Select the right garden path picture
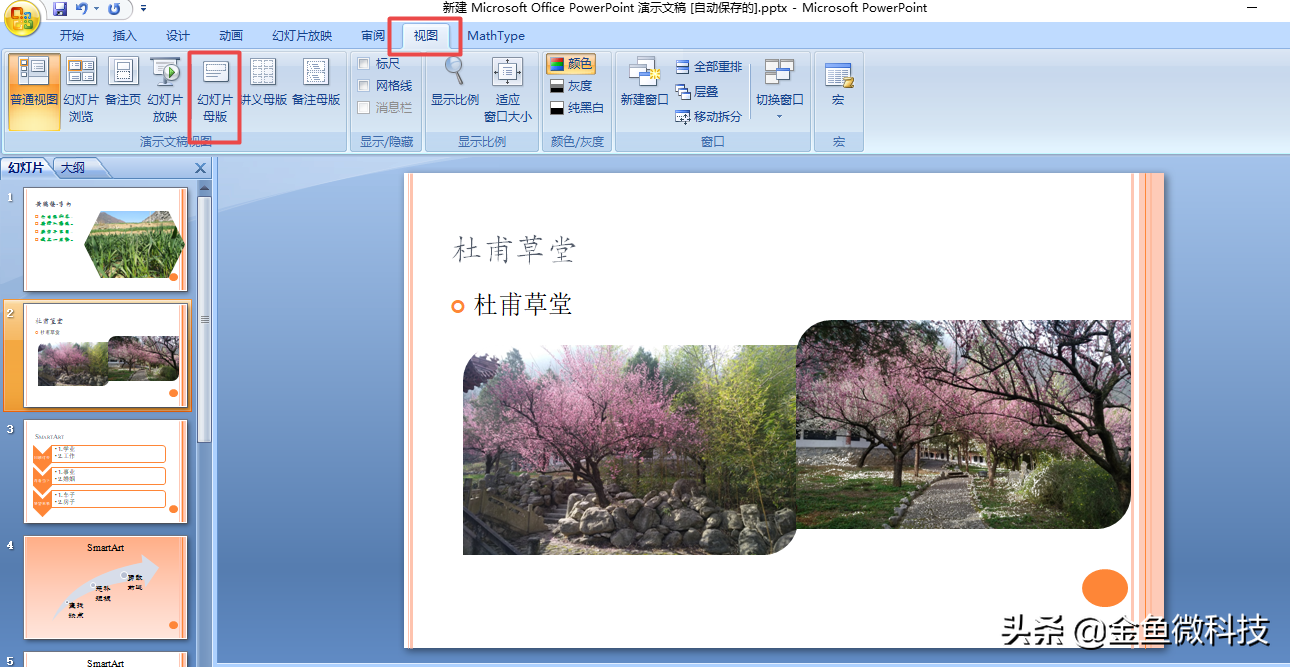1290x667 pixels. [x=963, y=424]
